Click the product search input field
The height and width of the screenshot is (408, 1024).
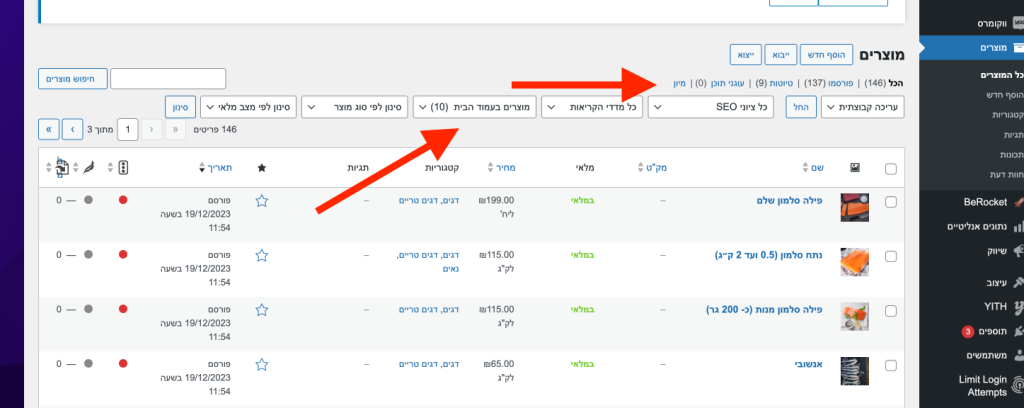pos(168,78)
